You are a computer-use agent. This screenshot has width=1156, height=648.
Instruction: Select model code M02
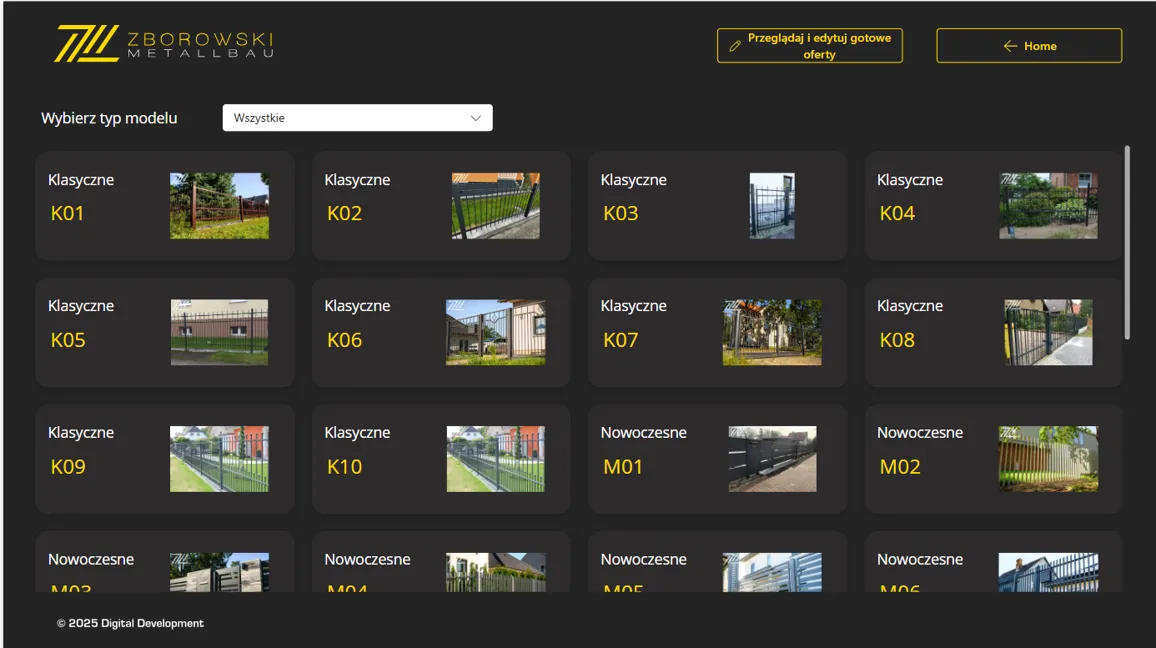[x=900, y=467]
